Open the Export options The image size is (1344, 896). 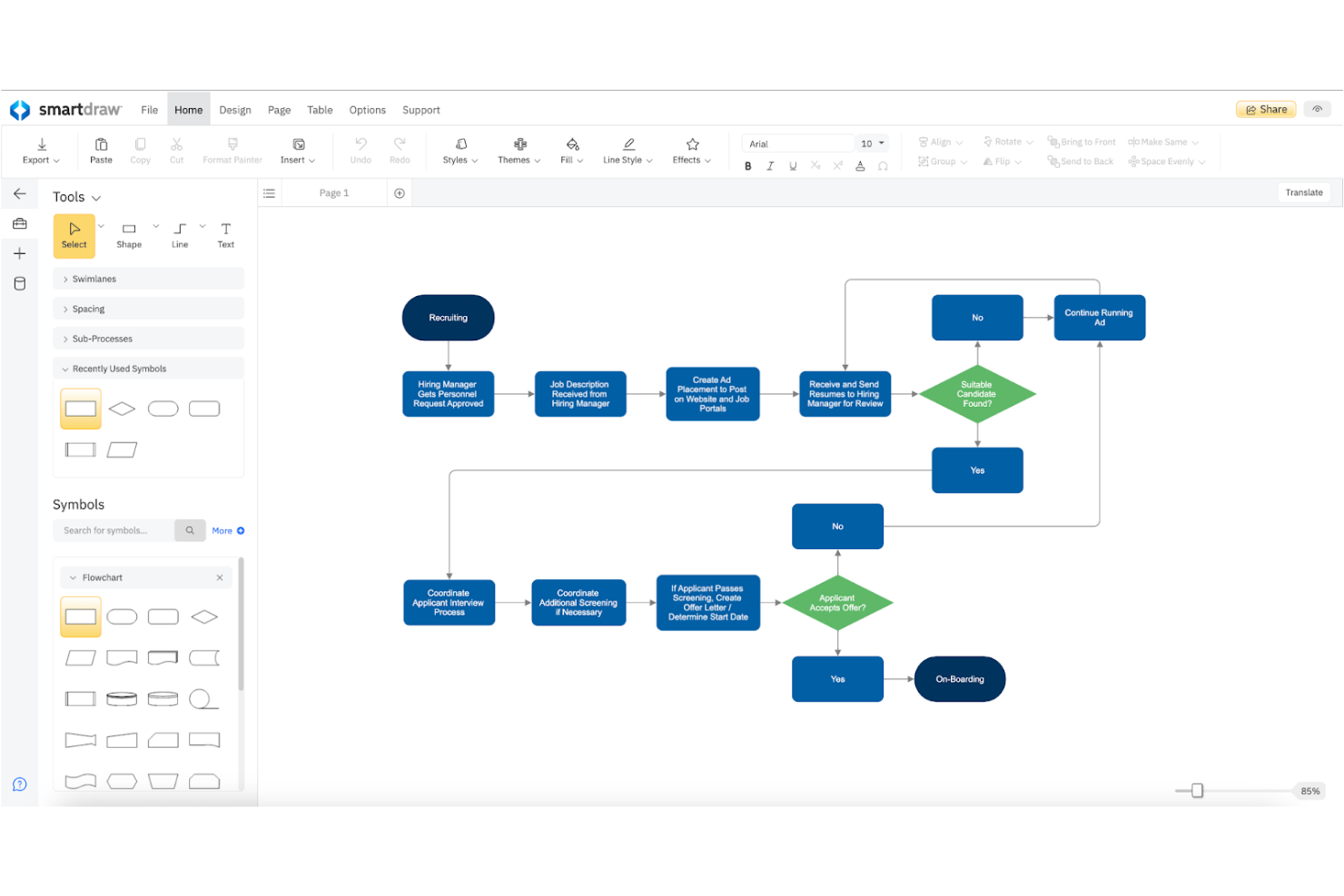tap(41, 151)
